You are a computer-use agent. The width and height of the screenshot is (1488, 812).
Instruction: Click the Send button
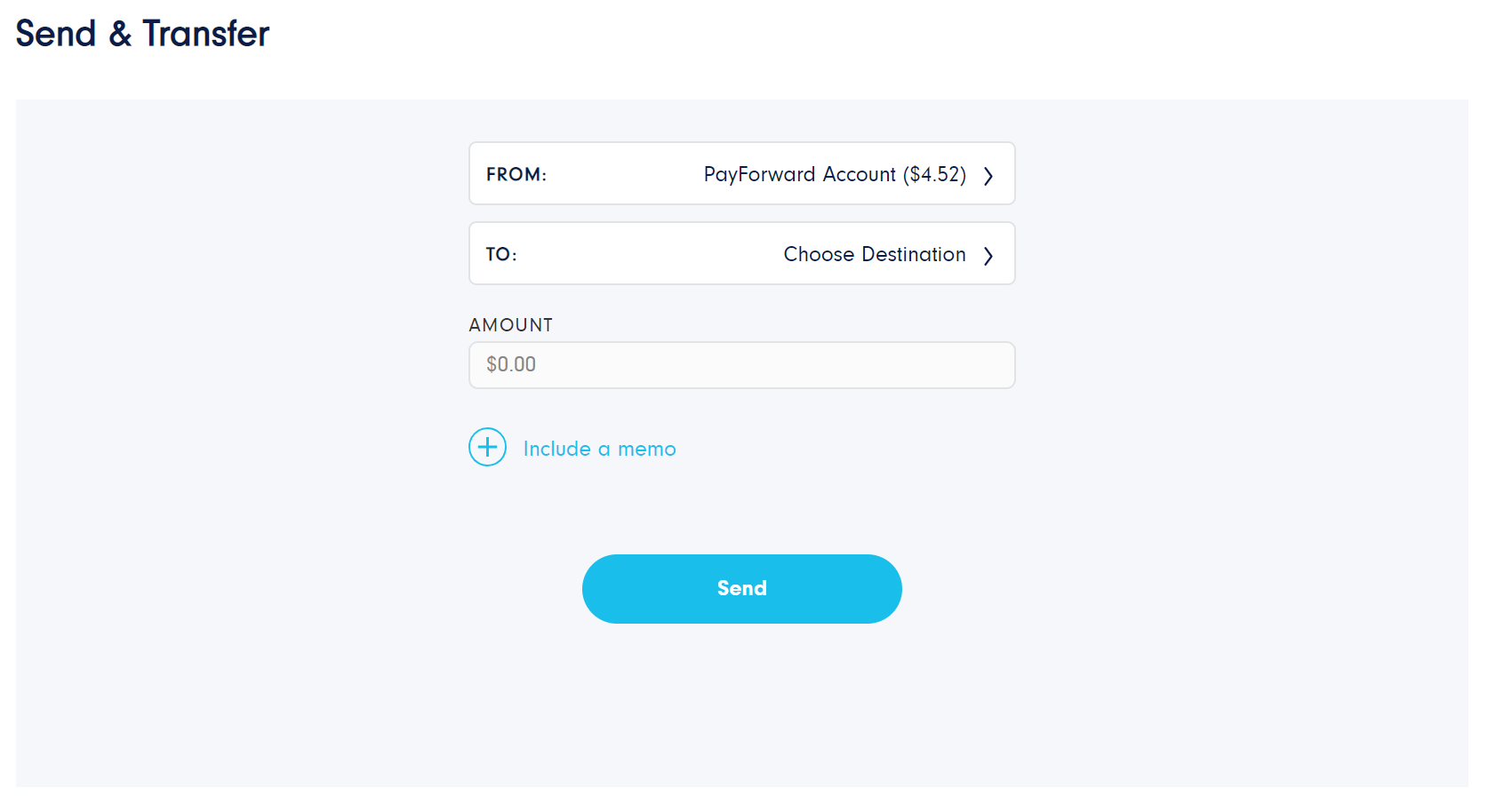tap(741, 588)
